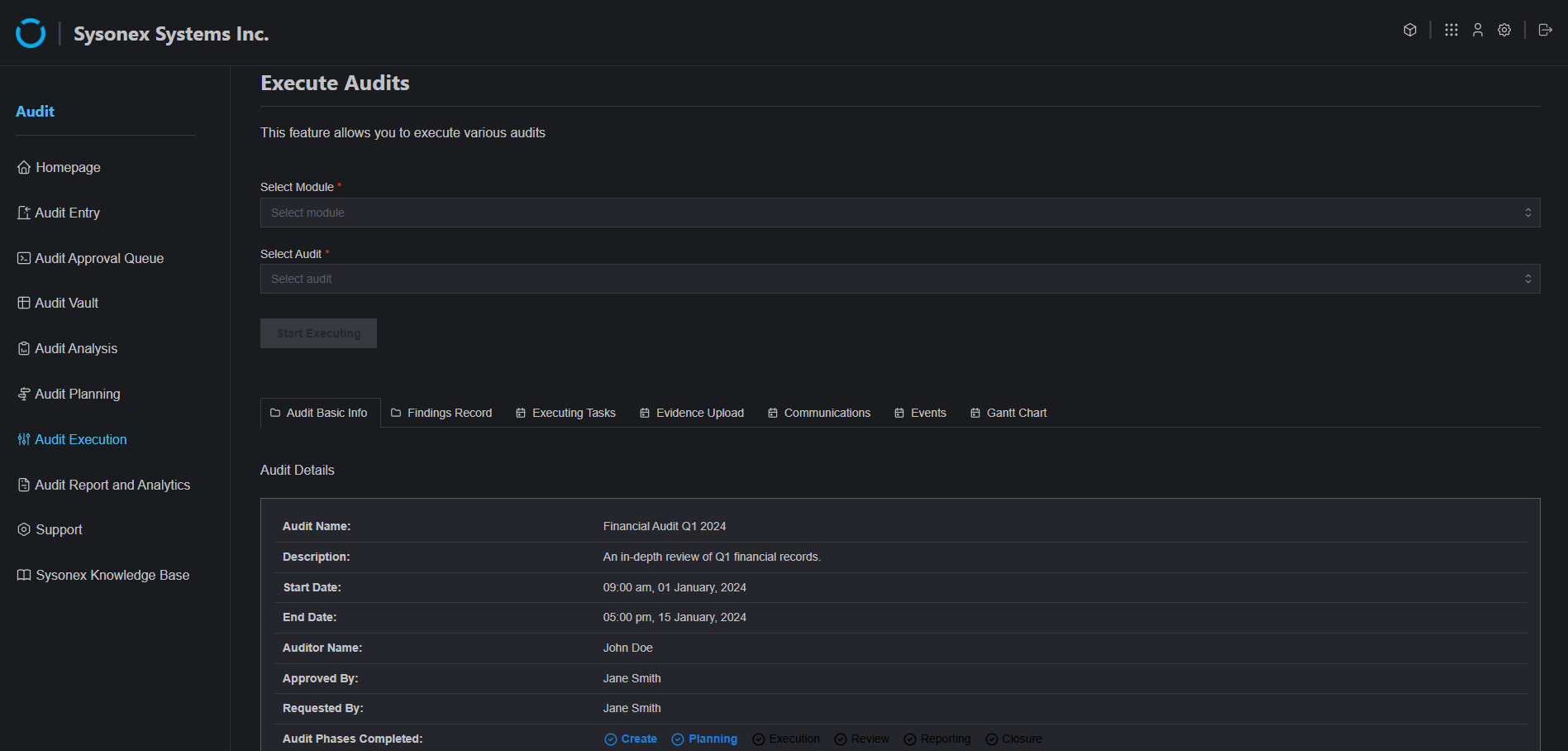The height and width of the screenshot is (751, 1568).
Task: Open the Gantt Chart tab
Action: click(1008, 413)
